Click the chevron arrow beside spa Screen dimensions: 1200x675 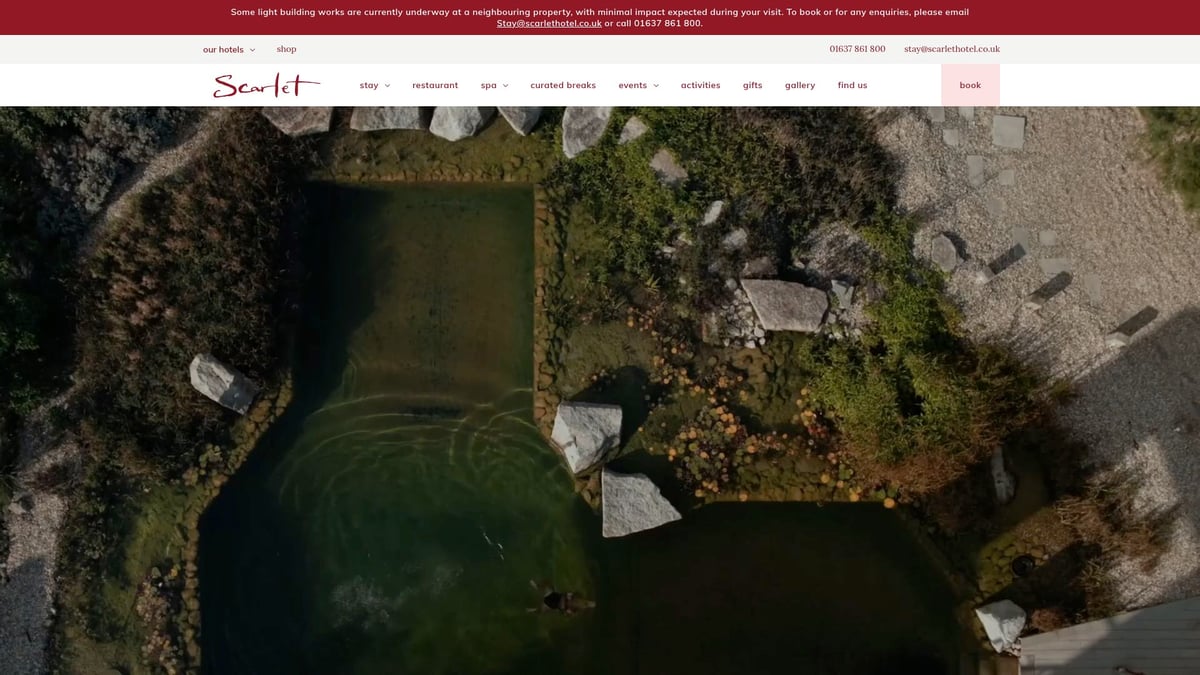tap(505, 86)
